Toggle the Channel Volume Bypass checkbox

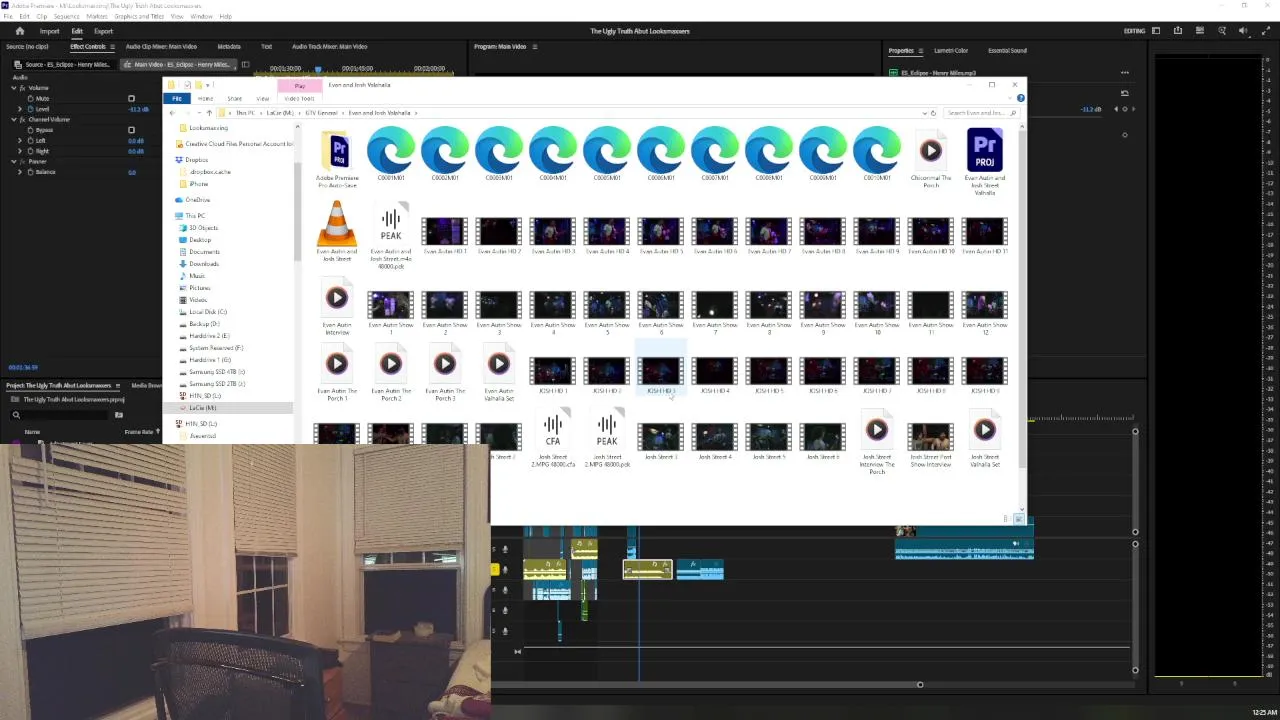131,130
